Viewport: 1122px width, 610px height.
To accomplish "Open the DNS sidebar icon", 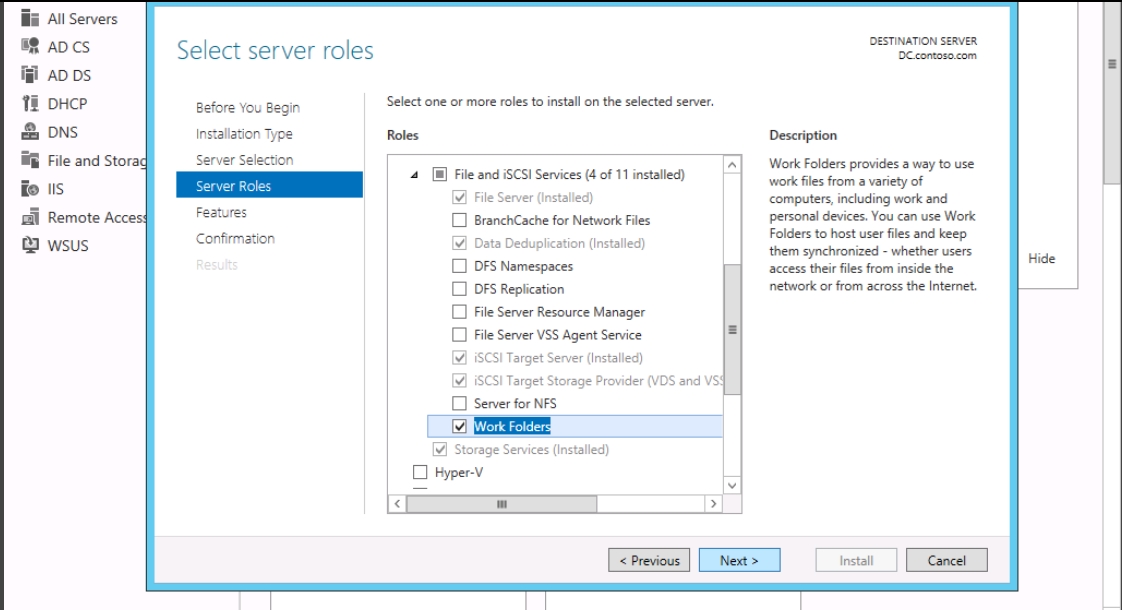I will [x=30, y=132].
